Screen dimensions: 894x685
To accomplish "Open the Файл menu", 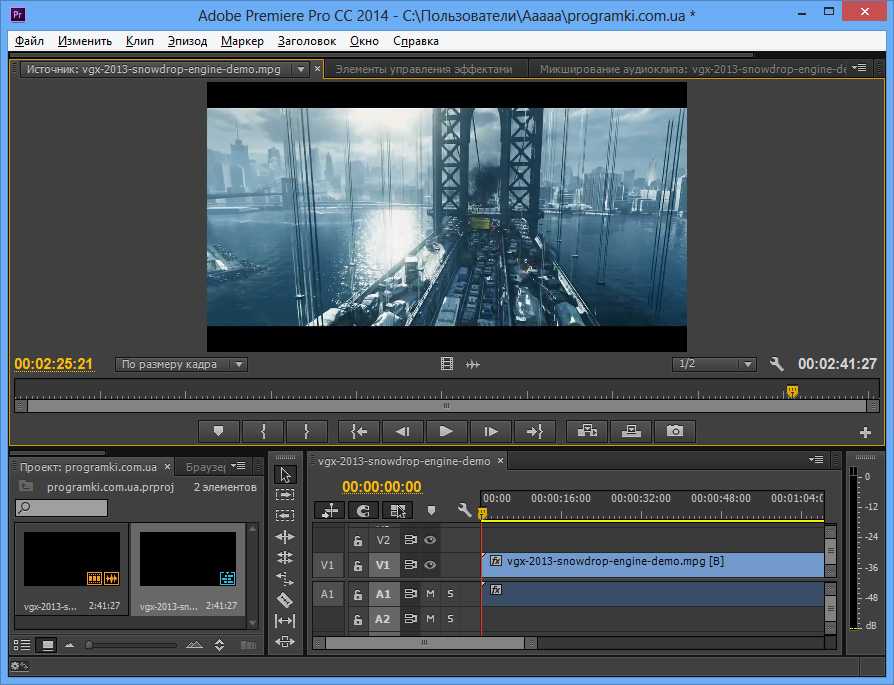I will [x=29, y=41].
